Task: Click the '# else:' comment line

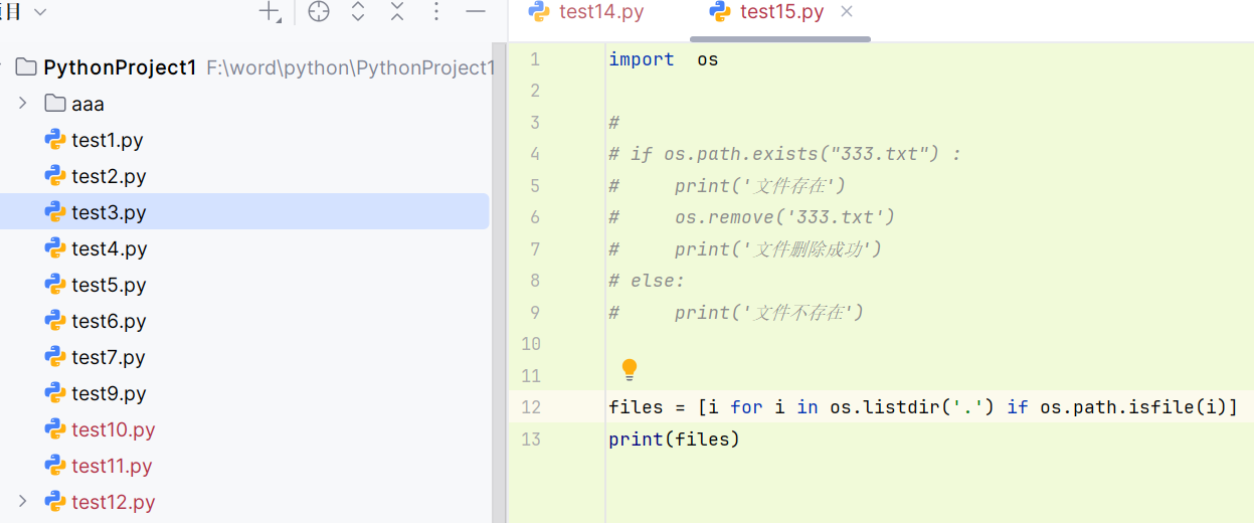Action: click(647, 280)
